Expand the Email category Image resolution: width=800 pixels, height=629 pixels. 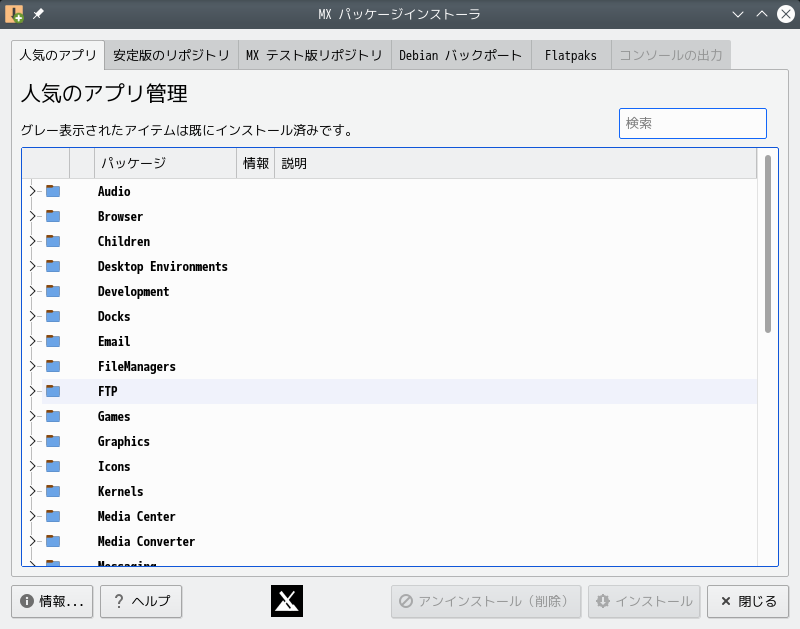(x=33, y=341)
